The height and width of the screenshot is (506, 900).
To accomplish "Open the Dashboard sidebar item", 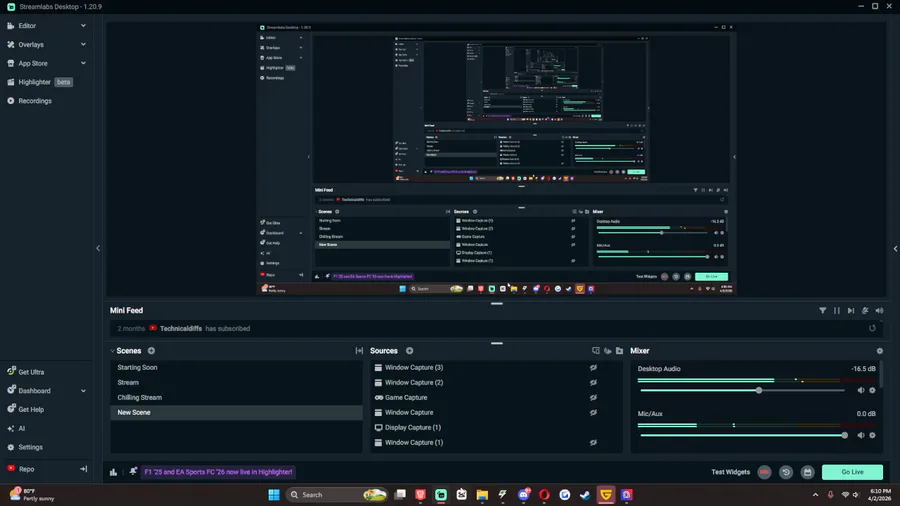I will coord(34,391).
